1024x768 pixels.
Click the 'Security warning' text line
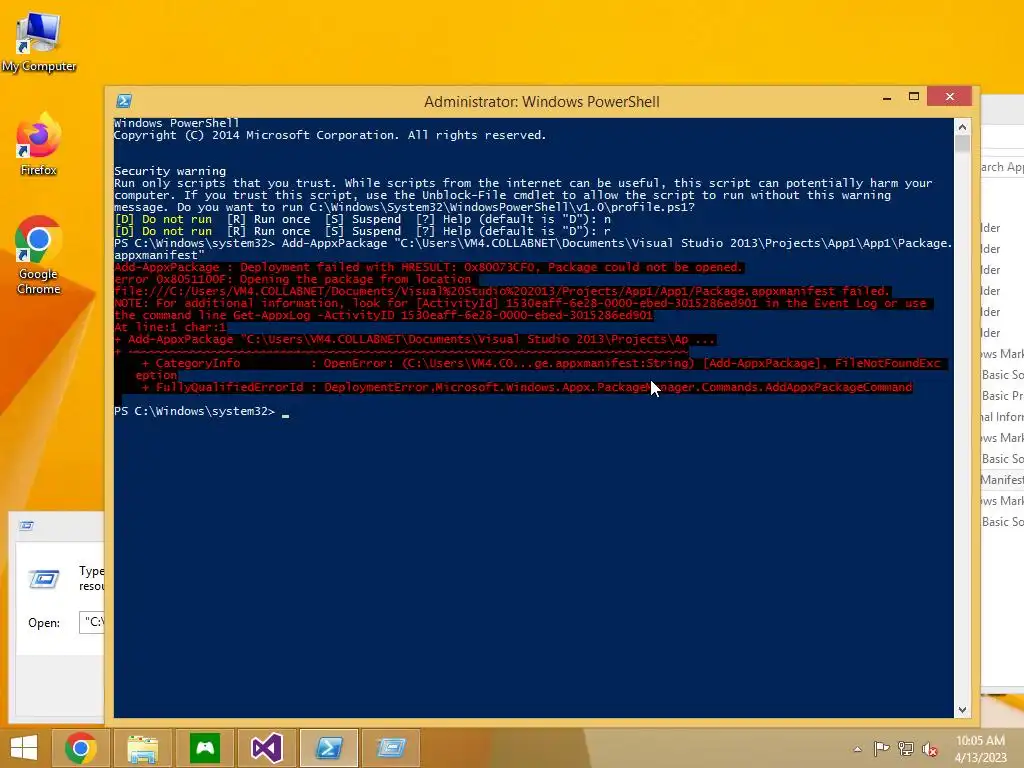170,171
